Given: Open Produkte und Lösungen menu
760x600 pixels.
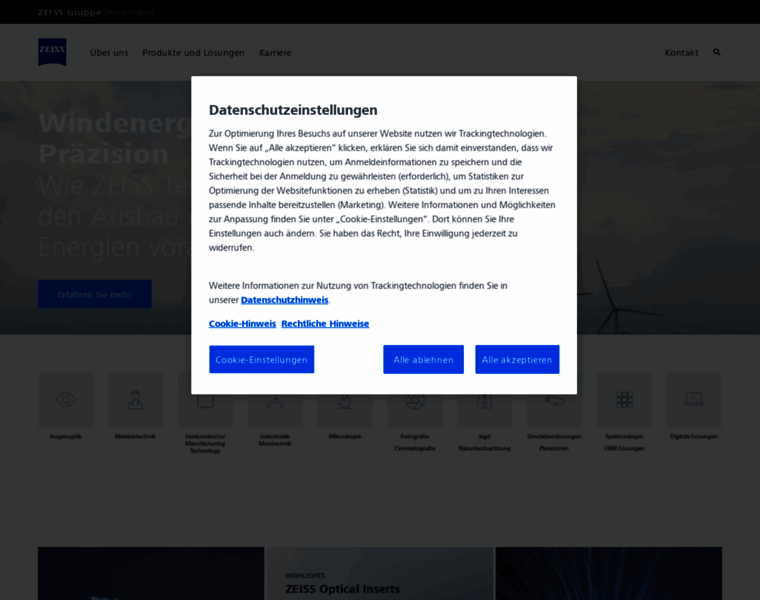Looking at the screenshot, I should [193, 53].
